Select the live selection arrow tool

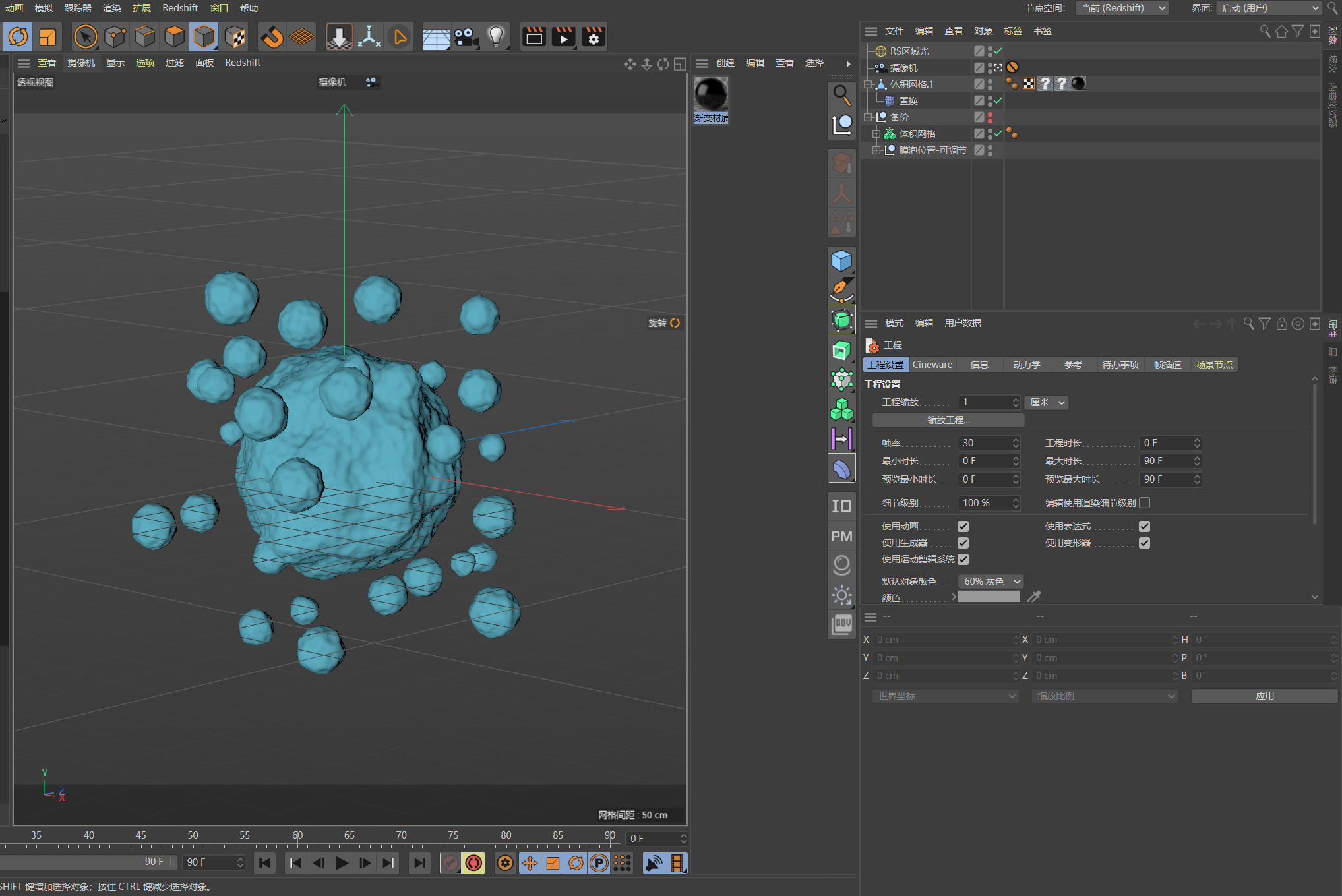85,37
